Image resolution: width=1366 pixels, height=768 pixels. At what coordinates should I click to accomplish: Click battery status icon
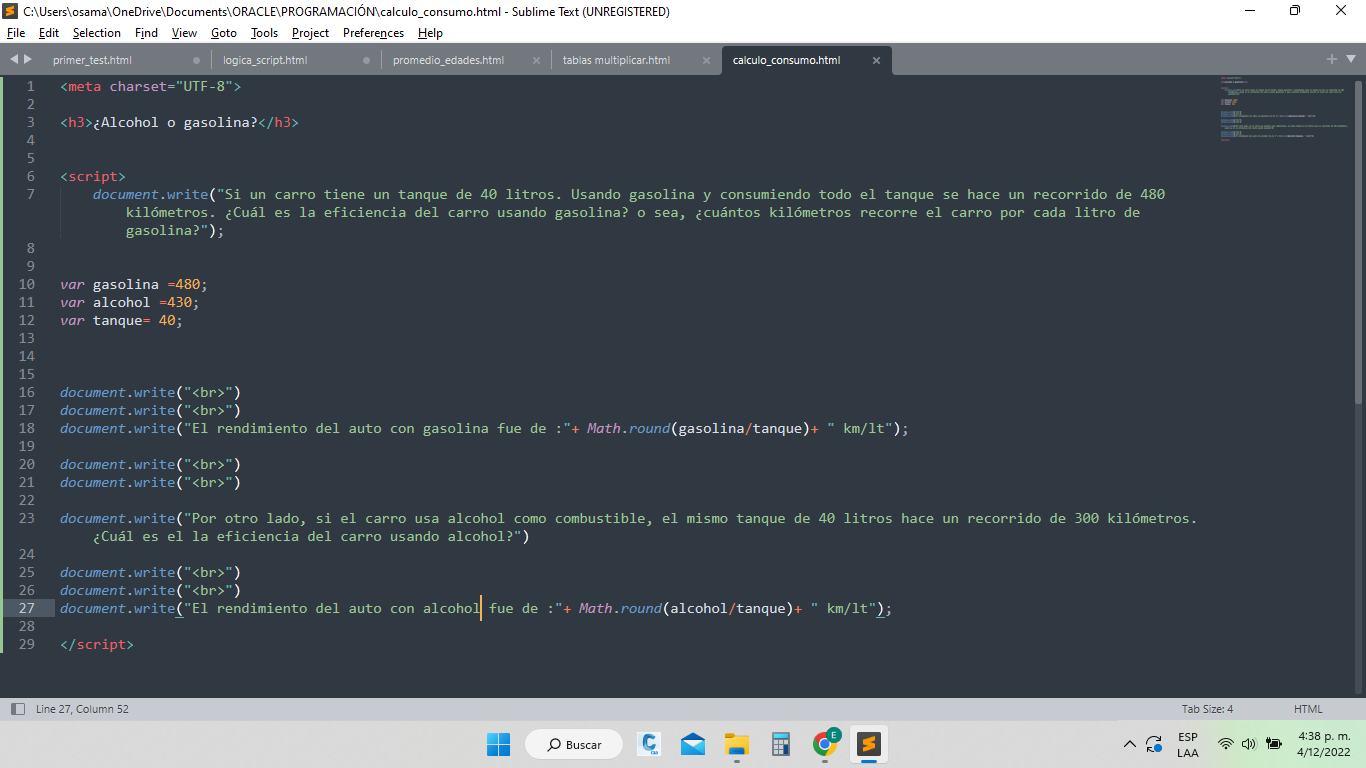click(x=1274, y=744)
